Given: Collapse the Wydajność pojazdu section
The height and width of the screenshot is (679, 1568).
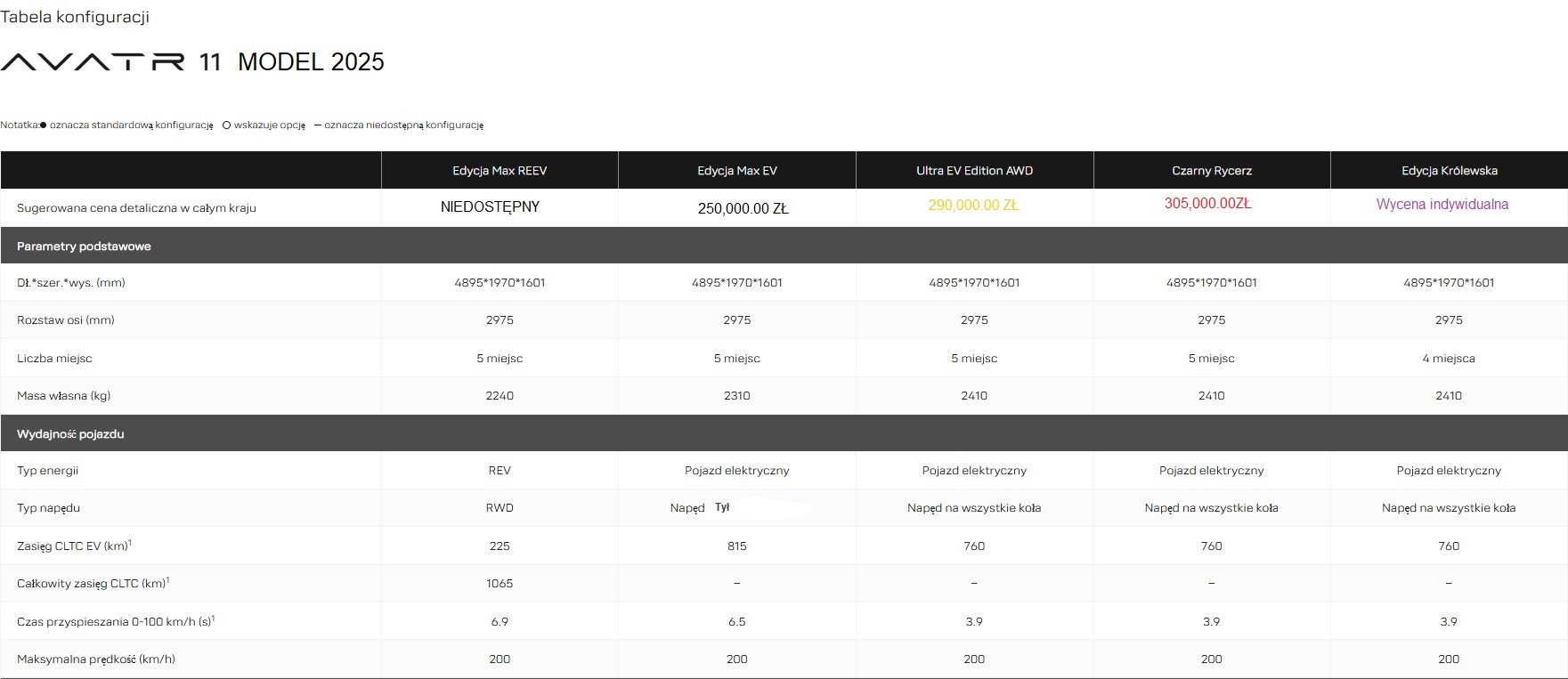Looking at the screenshot, I should click(x=70, y=434).
